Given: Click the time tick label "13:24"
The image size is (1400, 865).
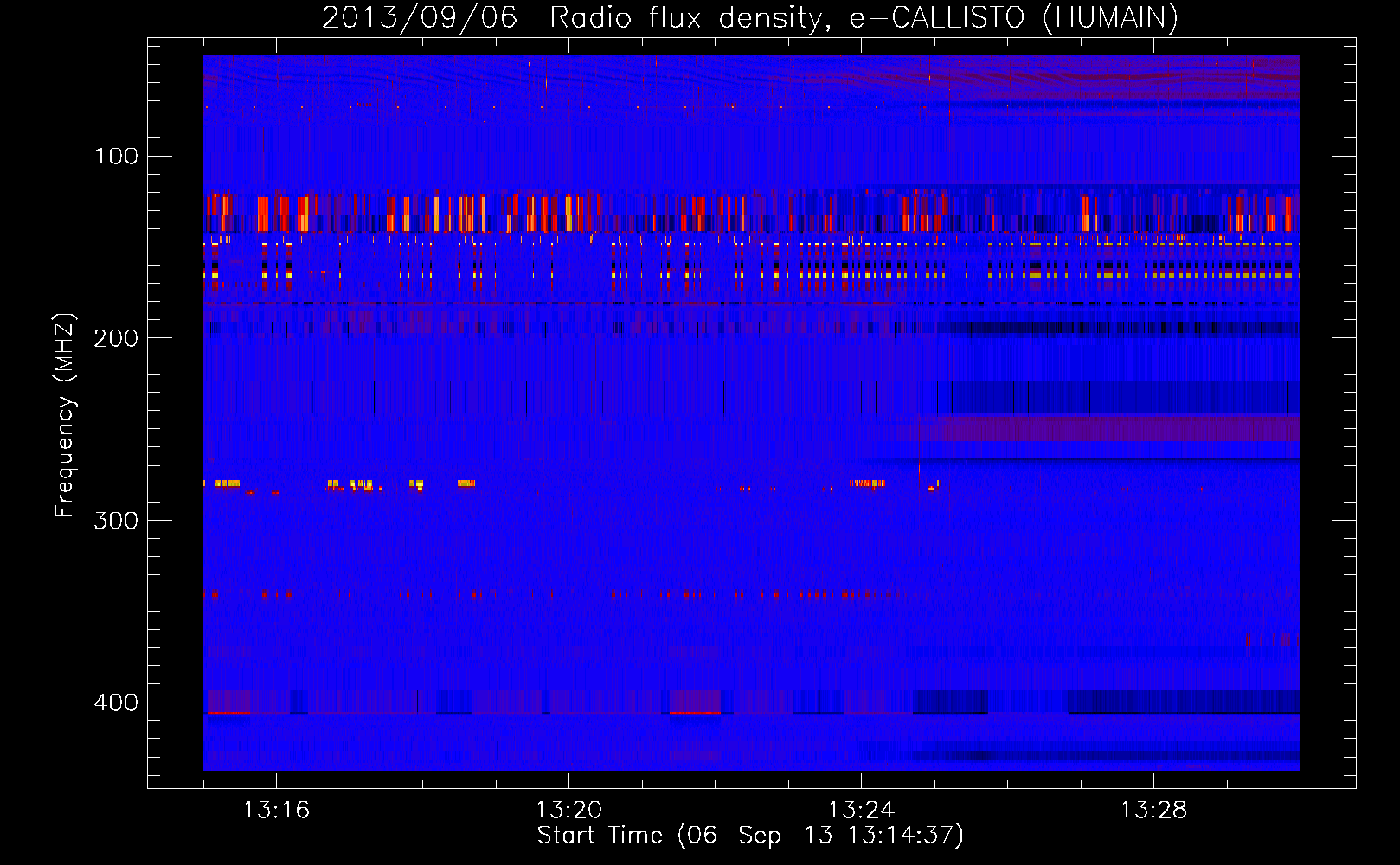Looking at the screenshot, I should click(861, 811).
